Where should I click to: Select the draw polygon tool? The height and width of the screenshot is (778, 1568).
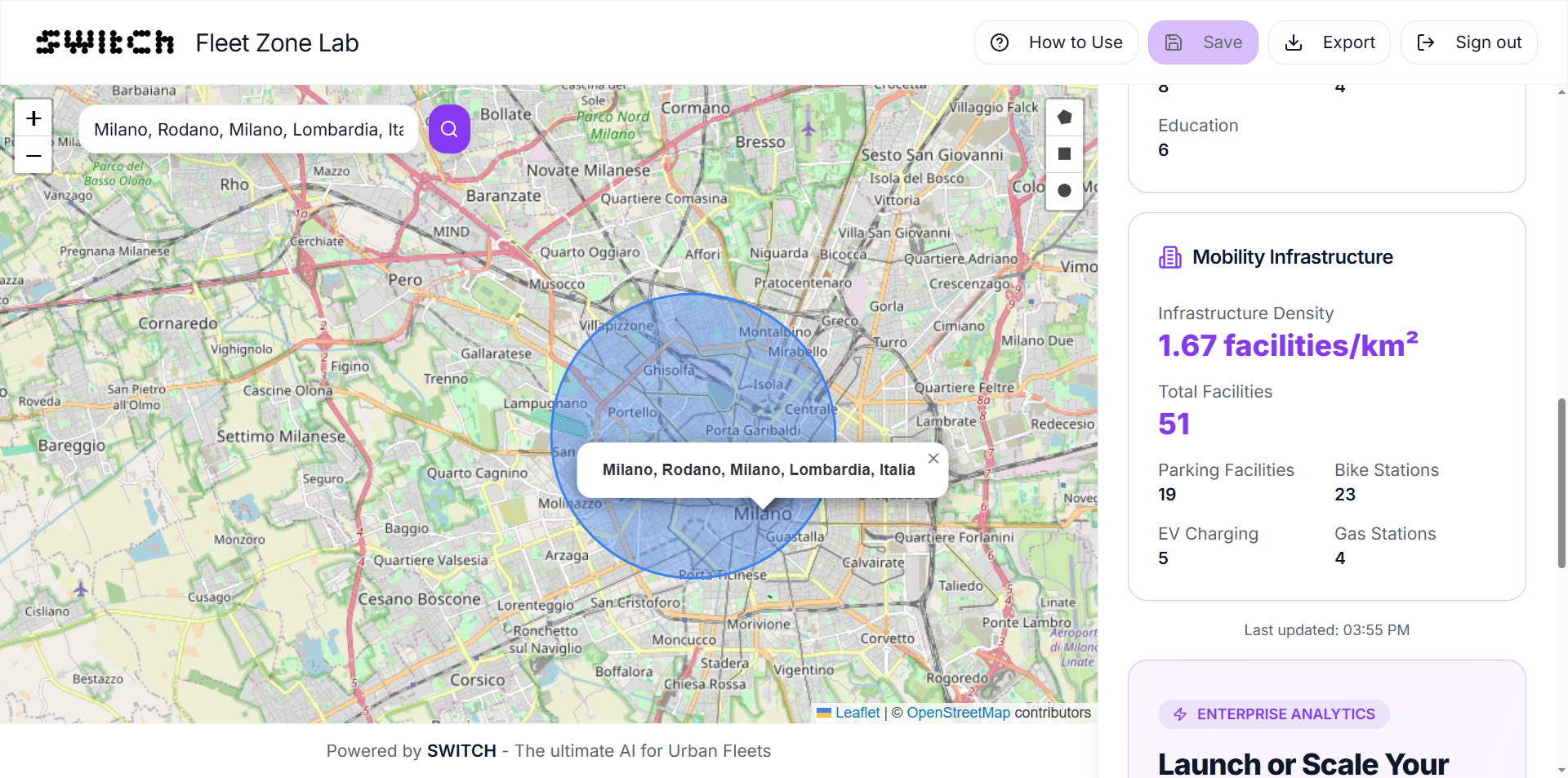pos(1064,118)
